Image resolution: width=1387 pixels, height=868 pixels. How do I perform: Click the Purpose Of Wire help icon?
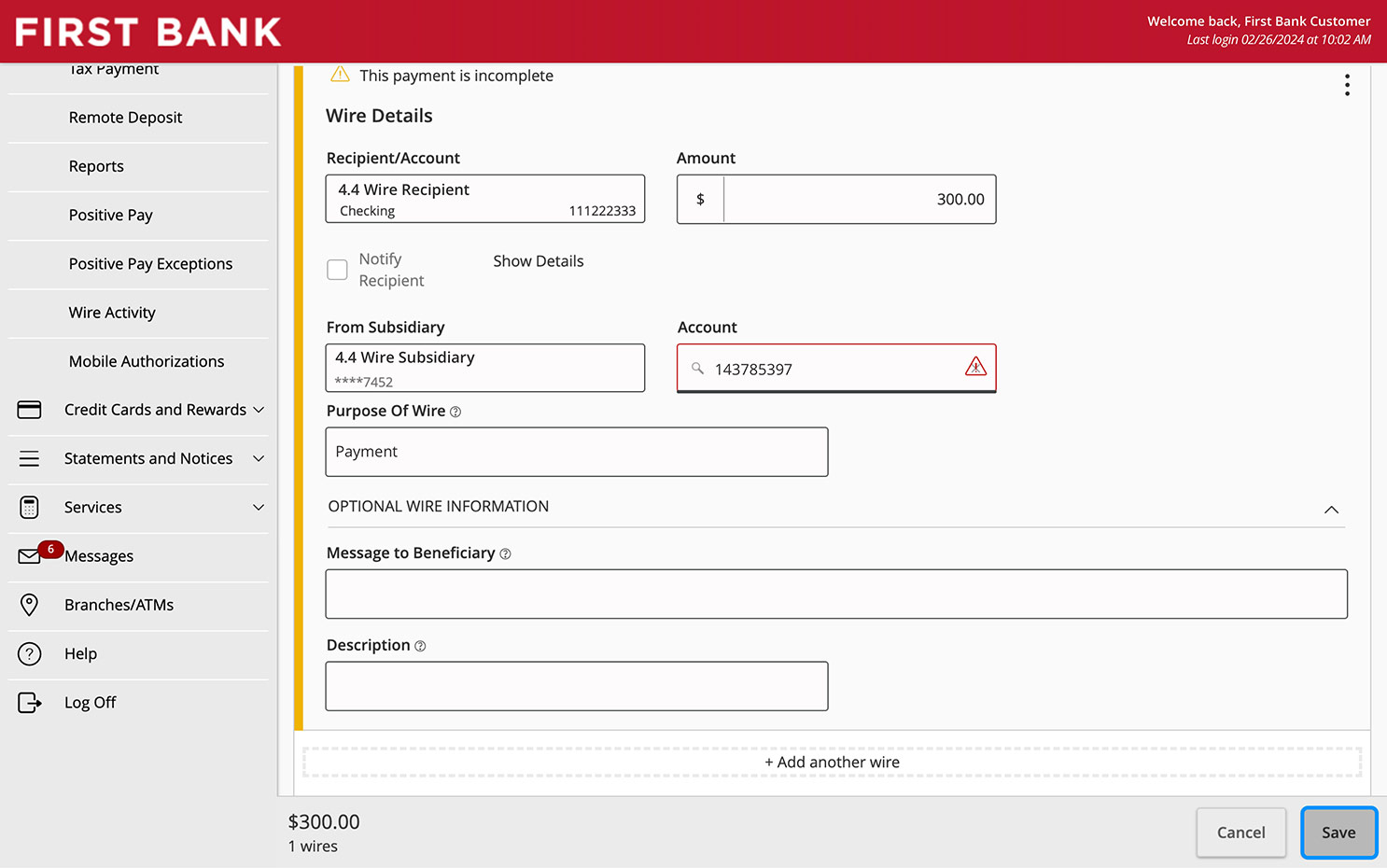click(455, 412)
